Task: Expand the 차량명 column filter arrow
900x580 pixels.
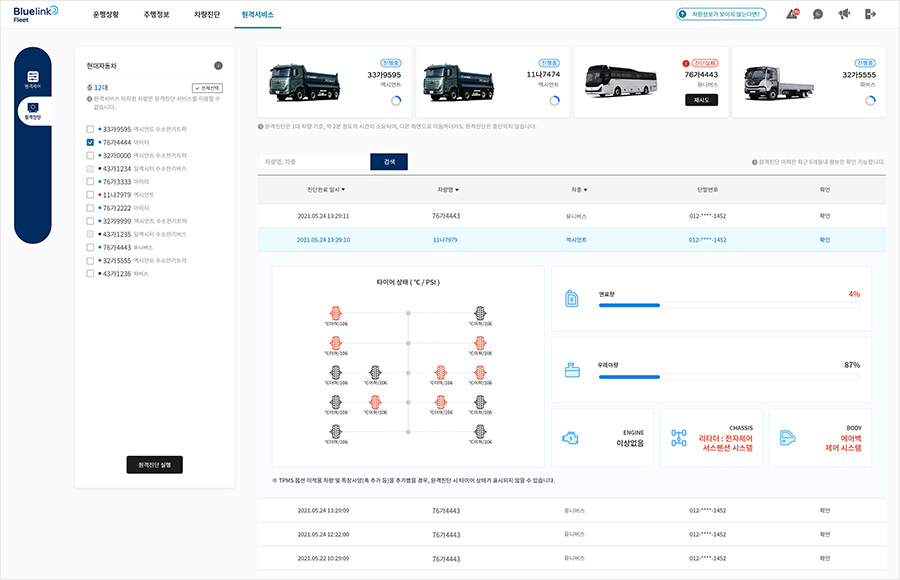Action: [x=459, y=189]
